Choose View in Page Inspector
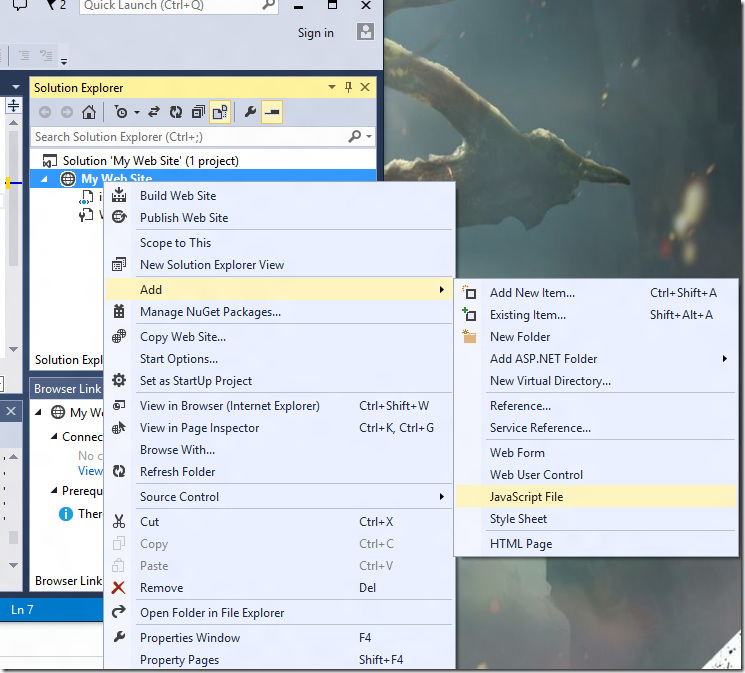 (279, 428)
